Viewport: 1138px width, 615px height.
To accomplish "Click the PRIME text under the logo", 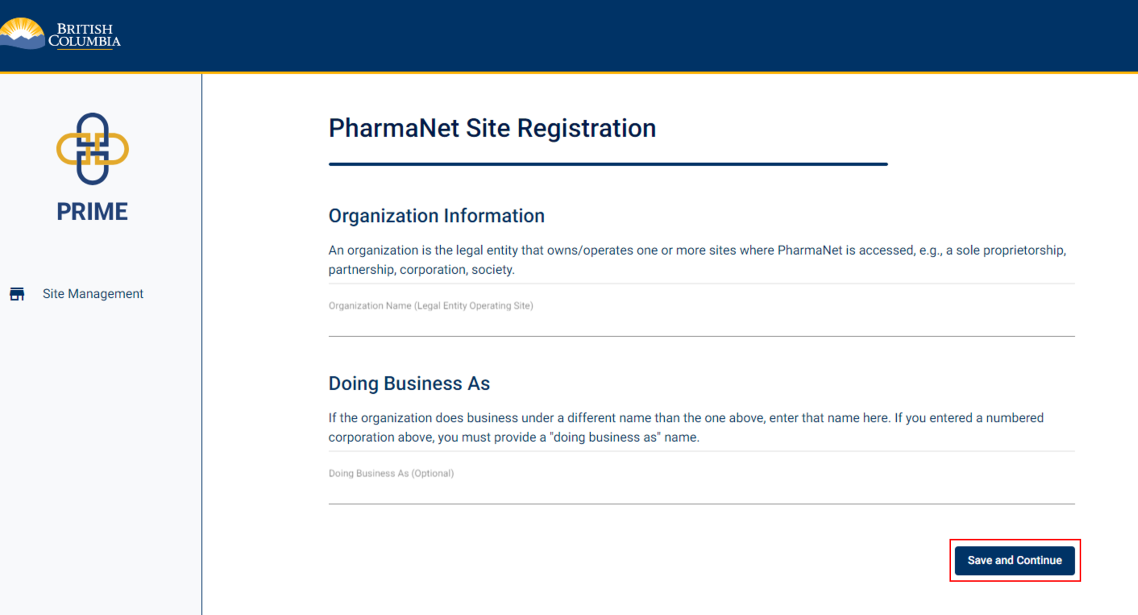I will 92,212.
